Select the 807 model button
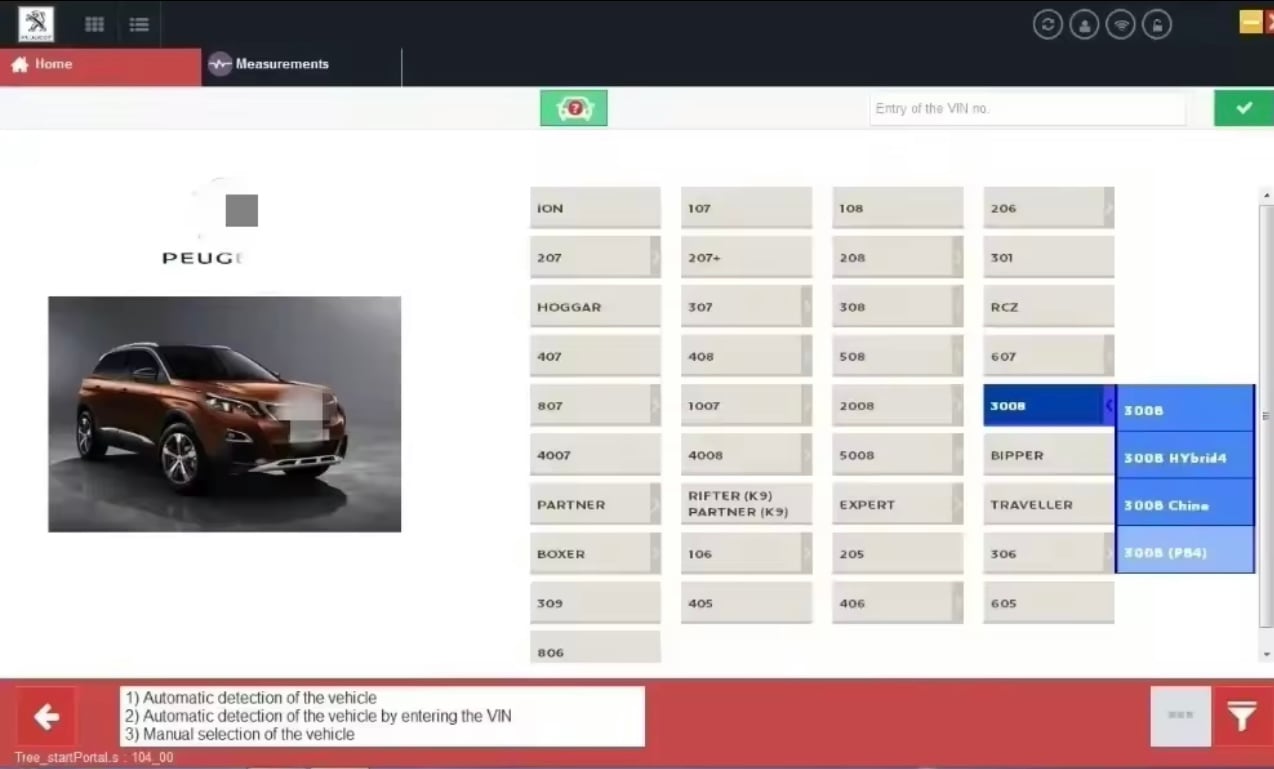1274x769 pixels. [x=595, y=405]
